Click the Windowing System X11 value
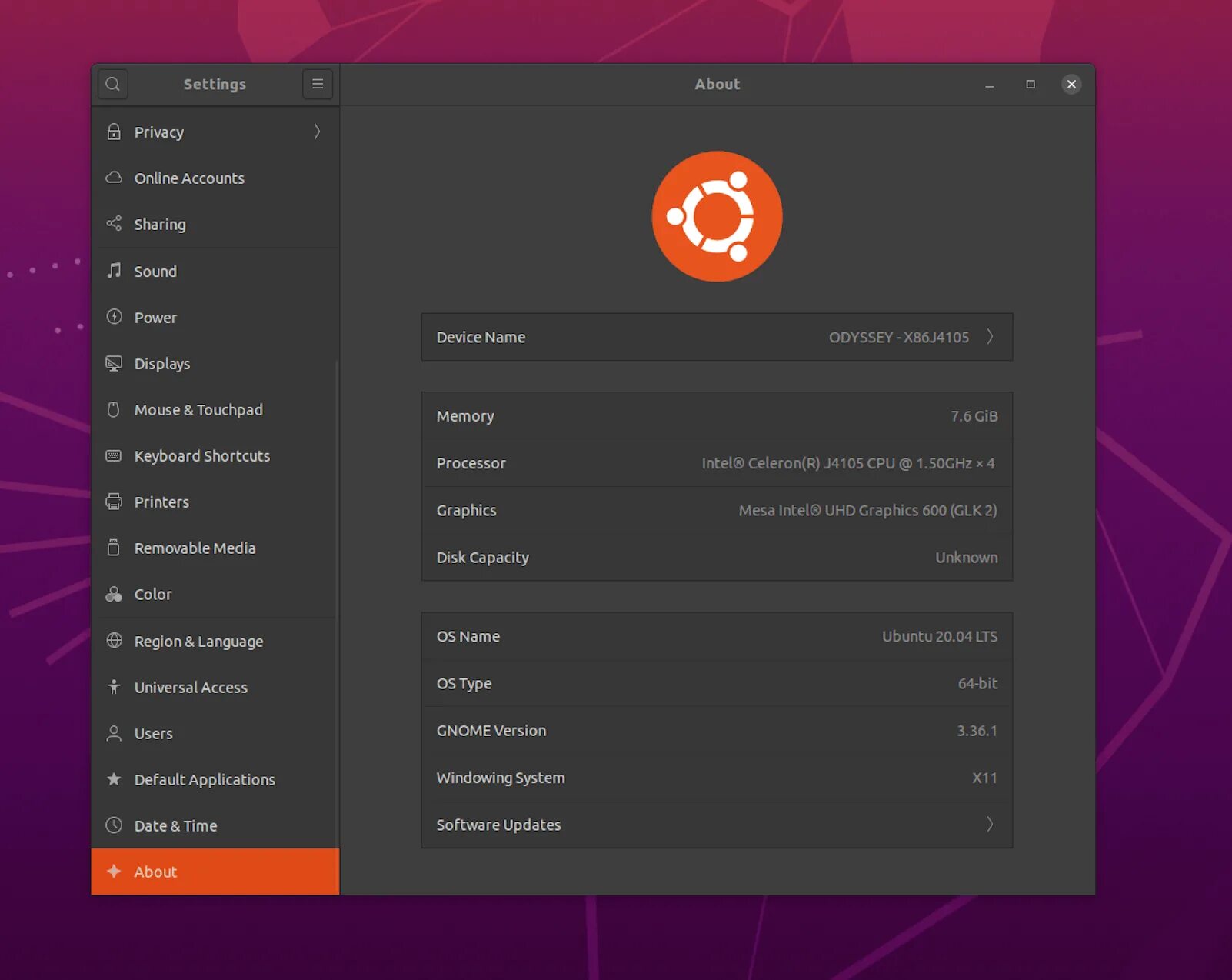Screen dimensions: 1232x980 click(984, 778)
